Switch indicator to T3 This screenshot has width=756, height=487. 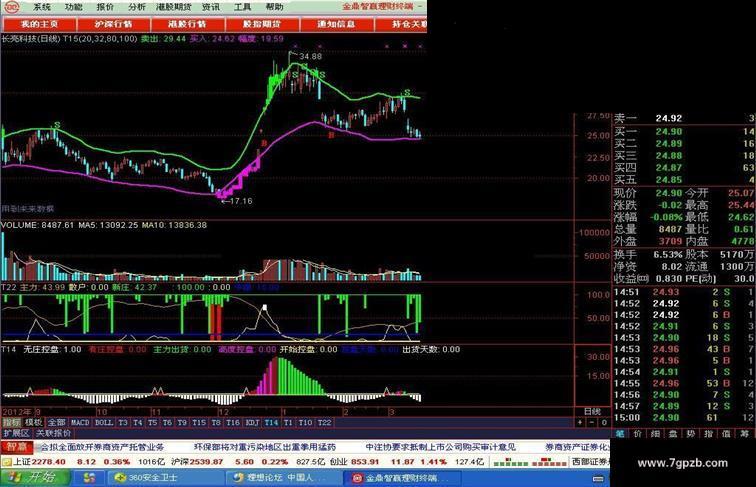[x=123, y=422]
